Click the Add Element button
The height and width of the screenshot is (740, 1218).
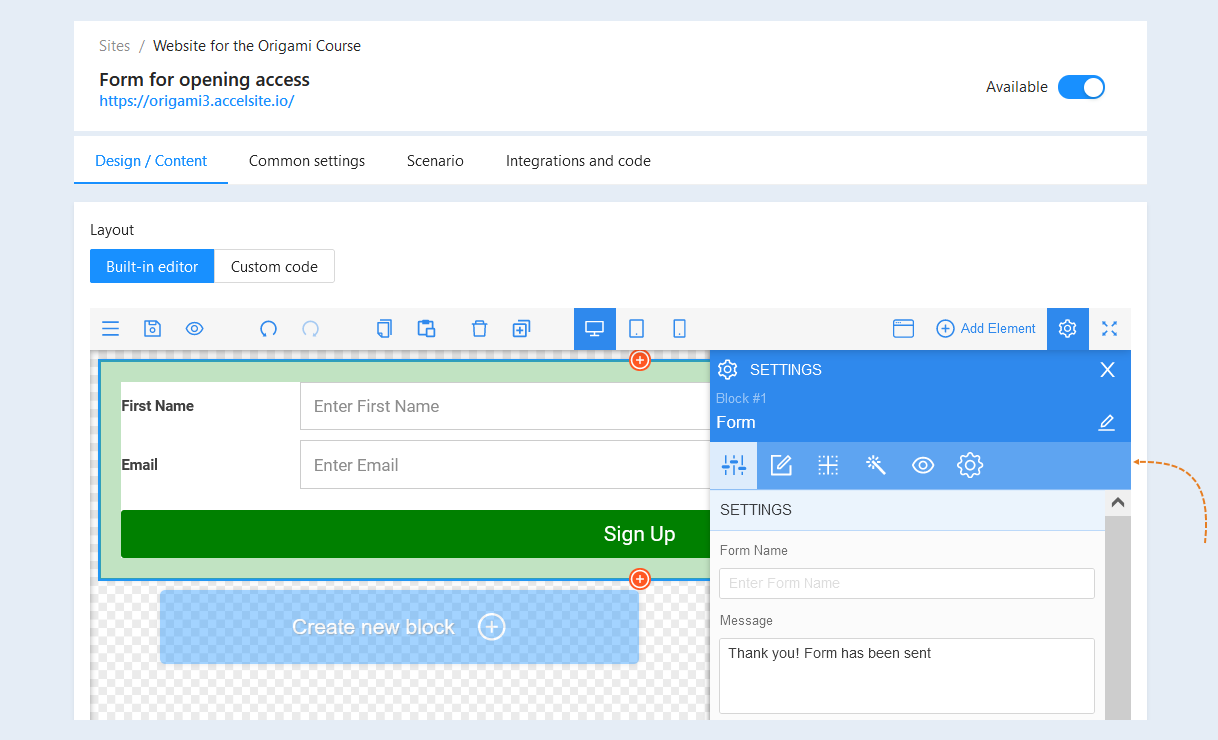tap(986, 329)
